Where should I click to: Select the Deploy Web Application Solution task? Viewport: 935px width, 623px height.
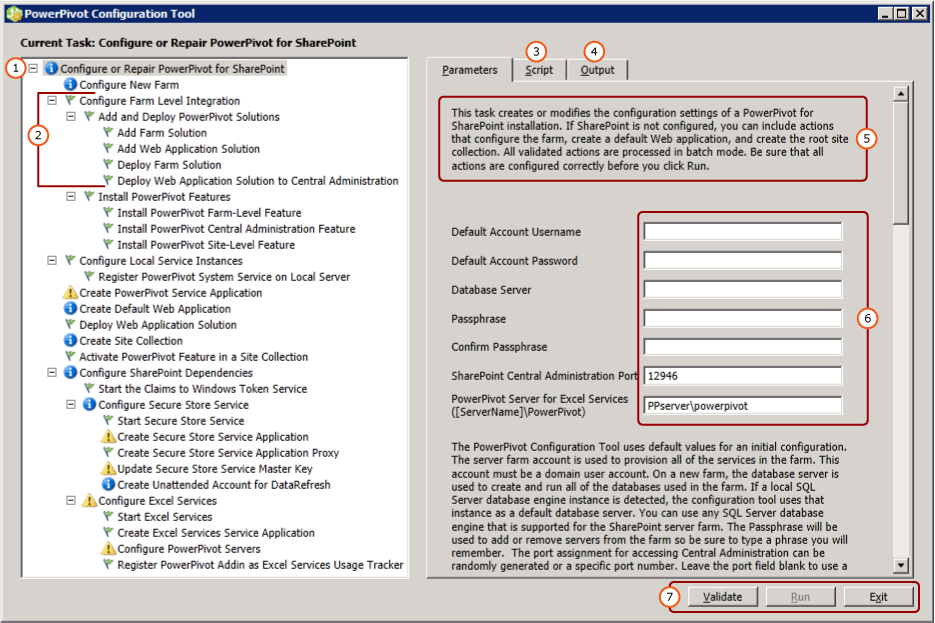tap(160, 325)
